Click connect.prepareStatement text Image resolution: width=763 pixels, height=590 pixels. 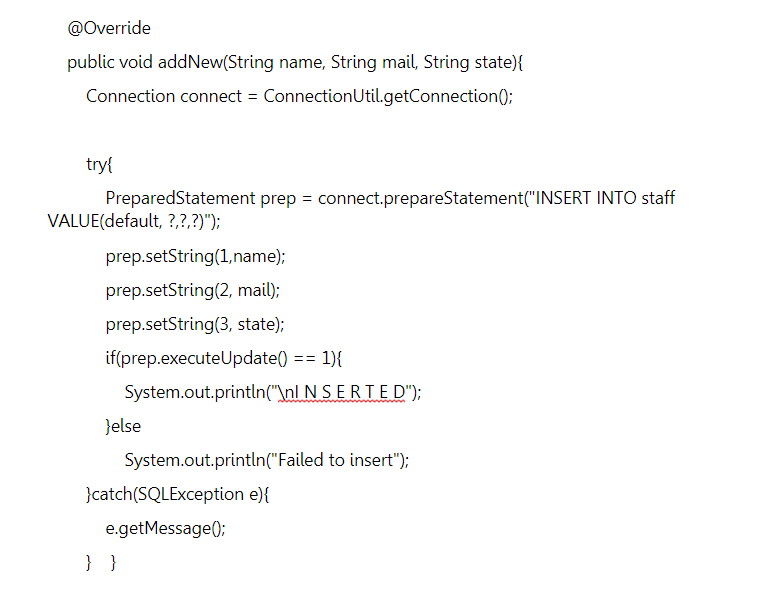coord(420,198)
